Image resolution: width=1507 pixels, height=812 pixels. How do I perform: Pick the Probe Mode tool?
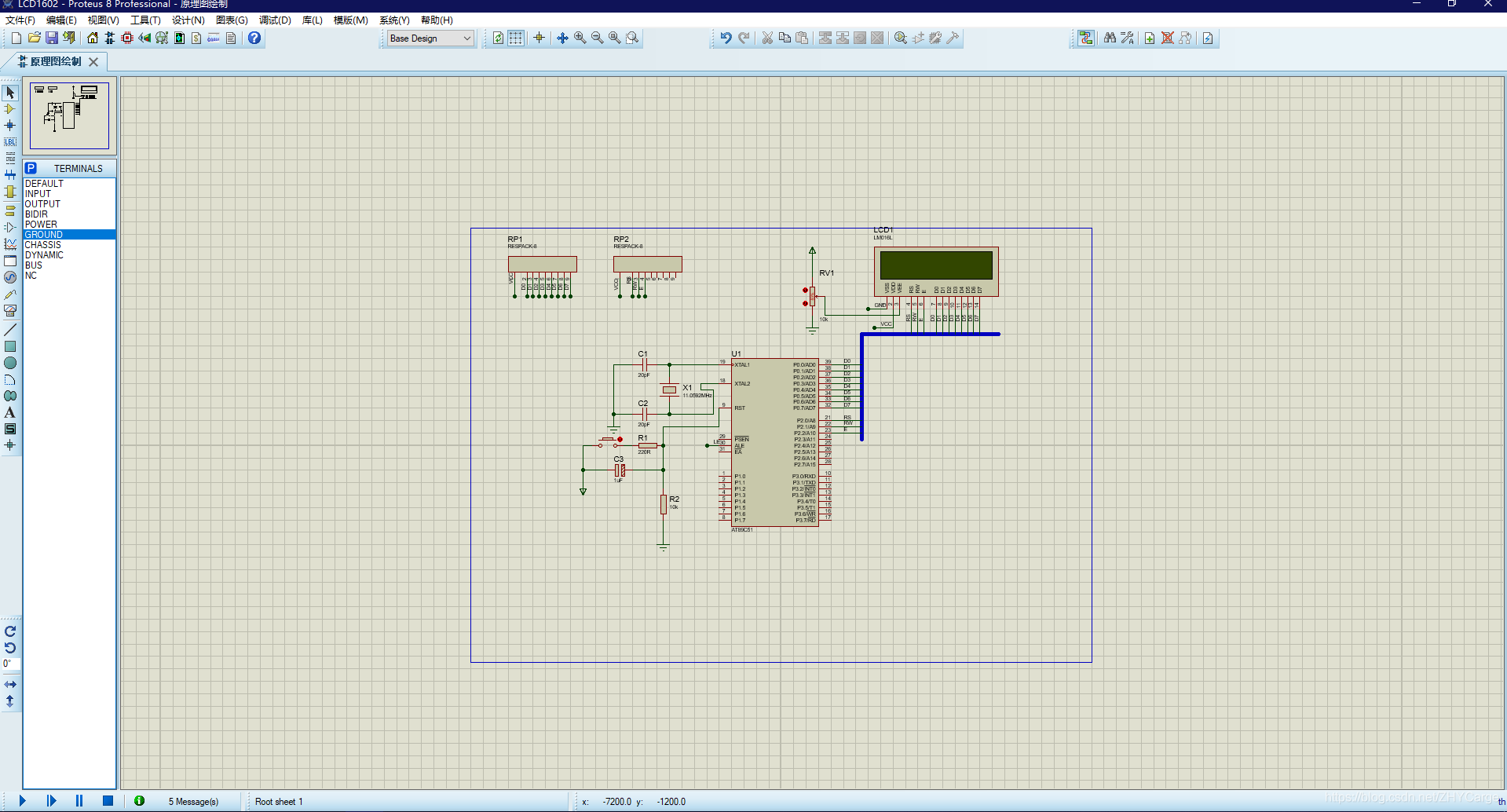[10, 294]
